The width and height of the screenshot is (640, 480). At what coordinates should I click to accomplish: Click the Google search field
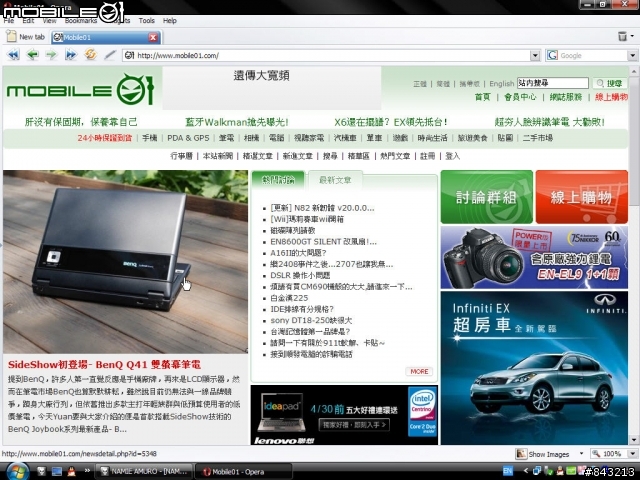pos(592,56)
